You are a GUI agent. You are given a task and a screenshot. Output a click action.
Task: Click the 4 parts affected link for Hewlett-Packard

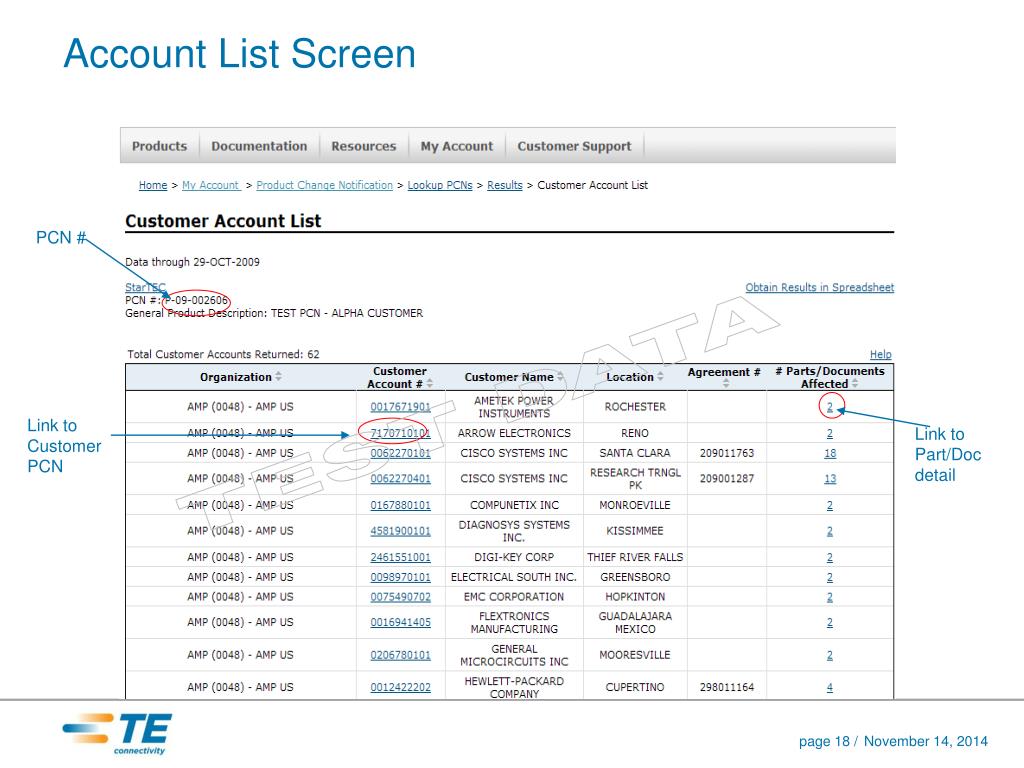830,687
